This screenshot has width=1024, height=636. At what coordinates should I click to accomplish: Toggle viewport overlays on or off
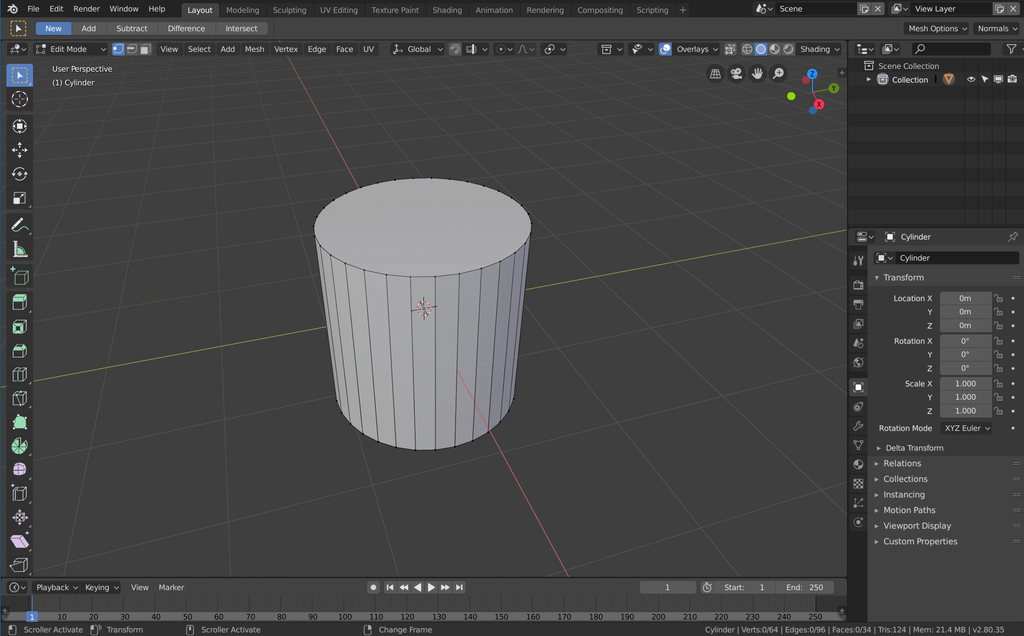click(665, 49)
